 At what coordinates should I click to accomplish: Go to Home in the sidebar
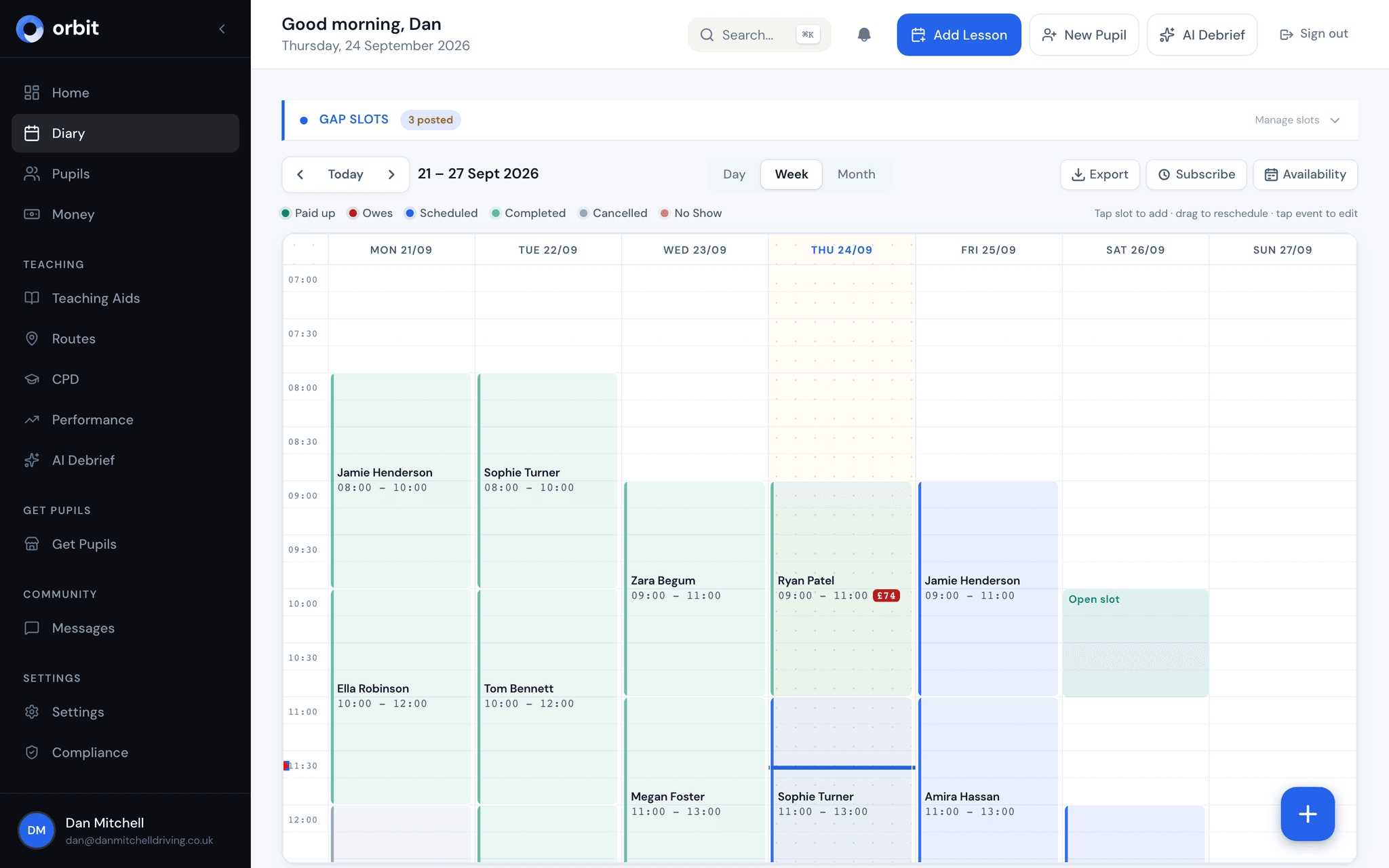tap(125, 93)
